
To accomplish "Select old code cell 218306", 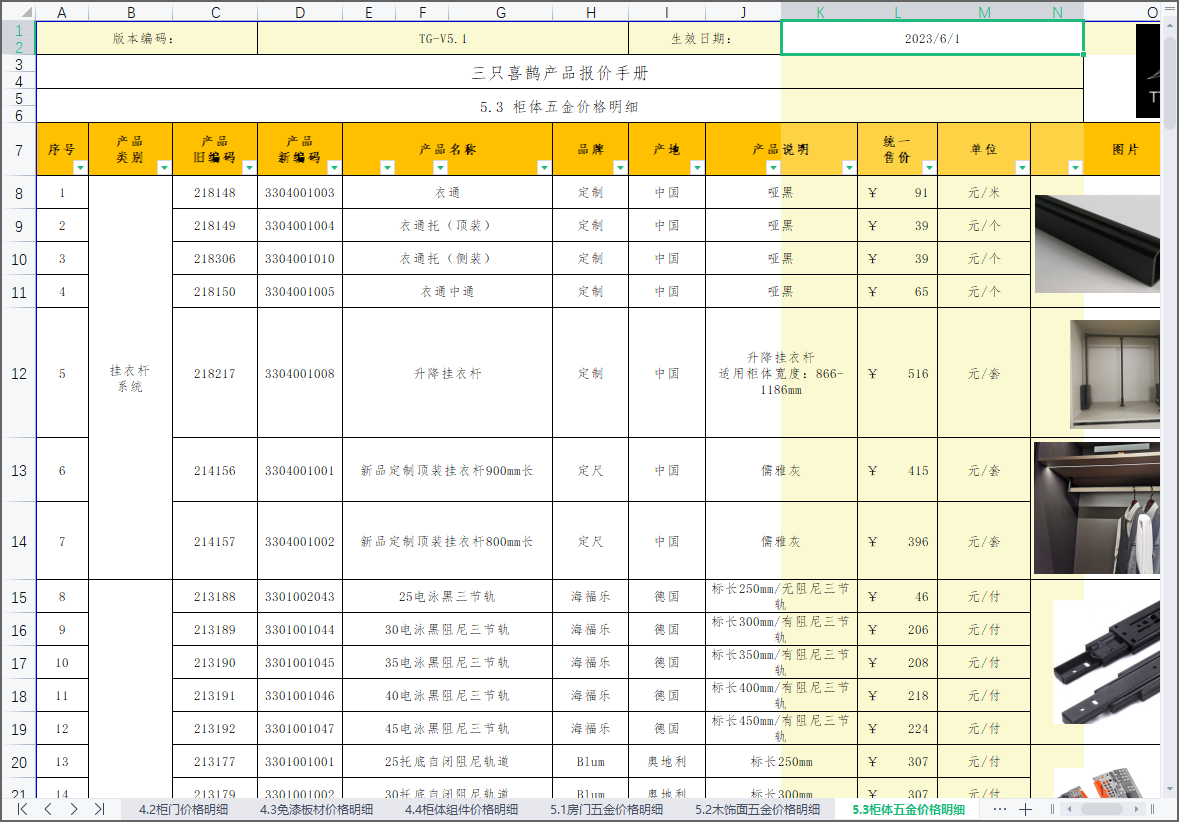I will pos(215,259).
